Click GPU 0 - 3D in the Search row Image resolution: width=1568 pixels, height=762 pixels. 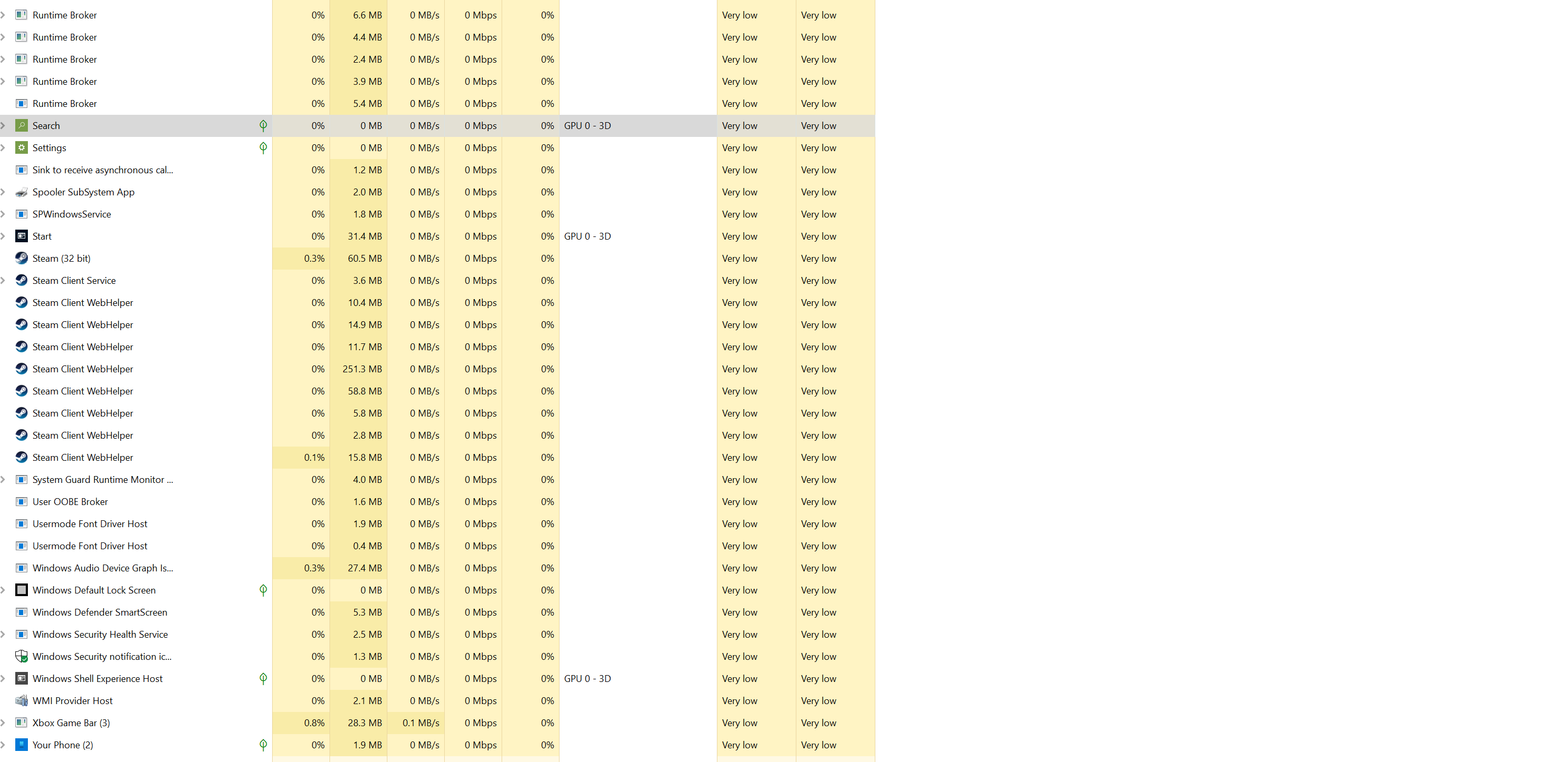coord(587,125)
